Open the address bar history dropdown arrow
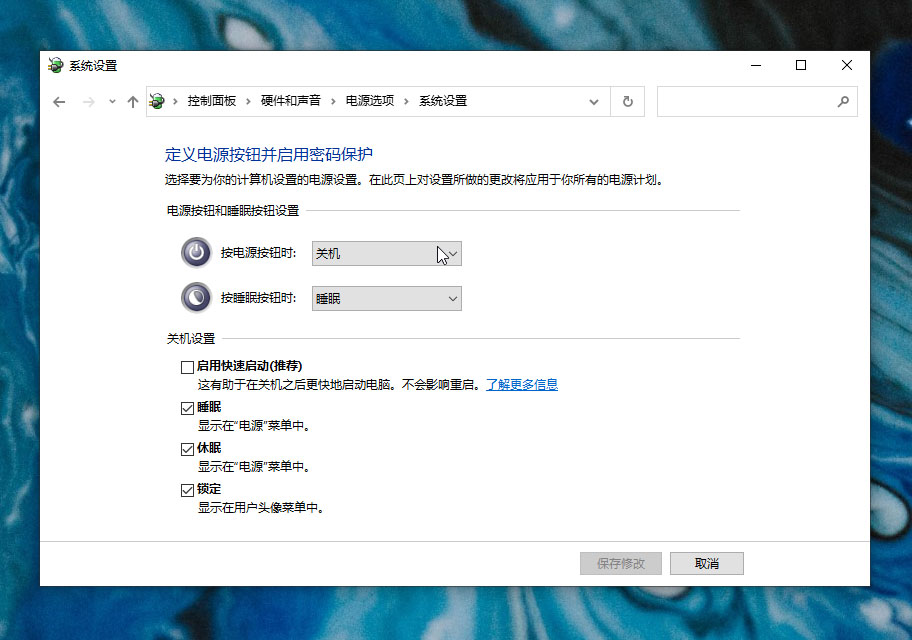The width and height of the screenshot is (912, 640). [x=594, y=101]
